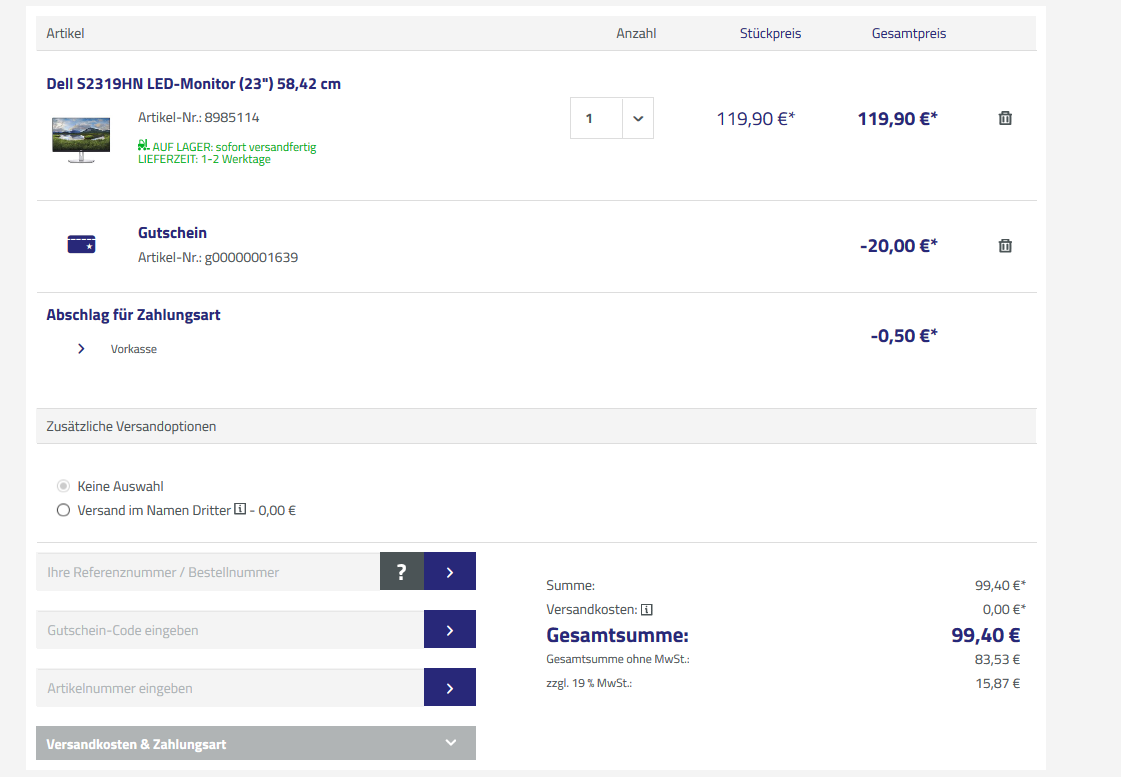
Task: Focus the Gutschein-Code eingeben field
Action: 230,630
